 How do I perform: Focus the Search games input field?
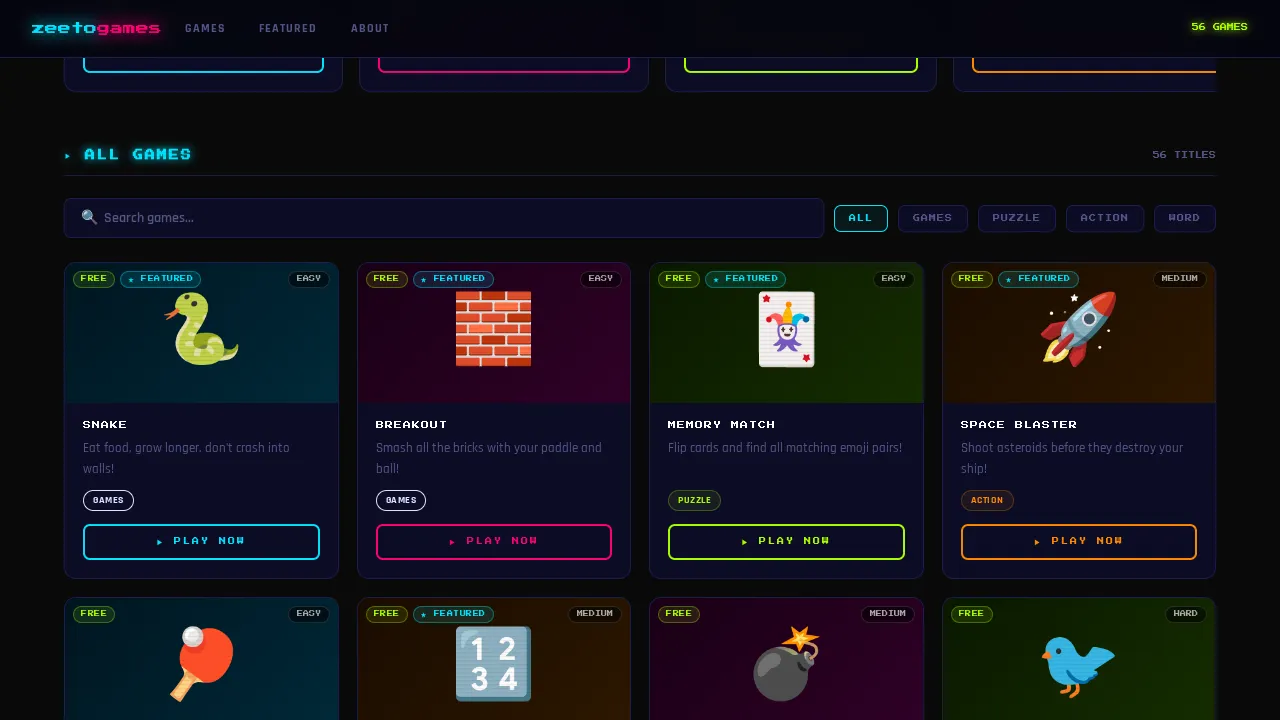point(444,218)
